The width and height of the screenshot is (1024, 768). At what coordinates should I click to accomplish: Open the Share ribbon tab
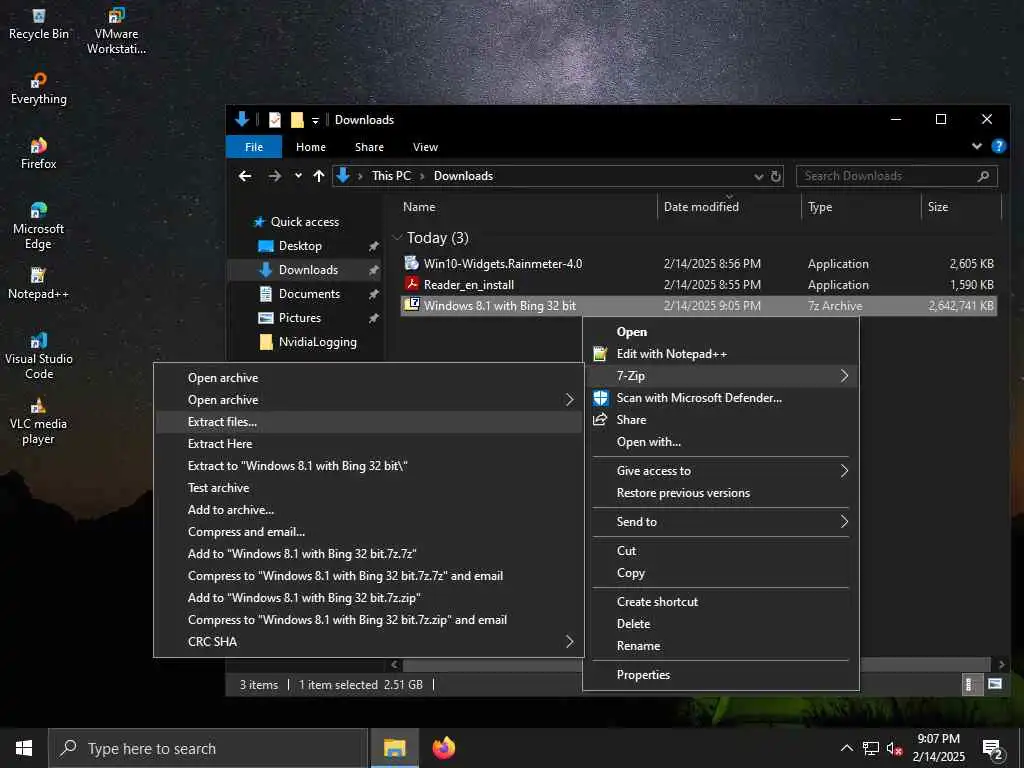[370, 147]
